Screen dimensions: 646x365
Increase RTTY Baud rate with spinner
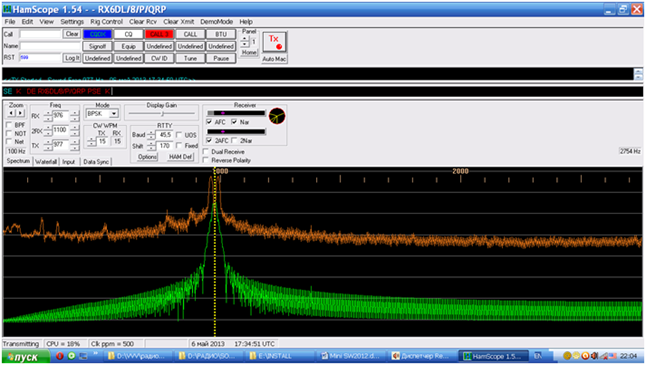151,133
